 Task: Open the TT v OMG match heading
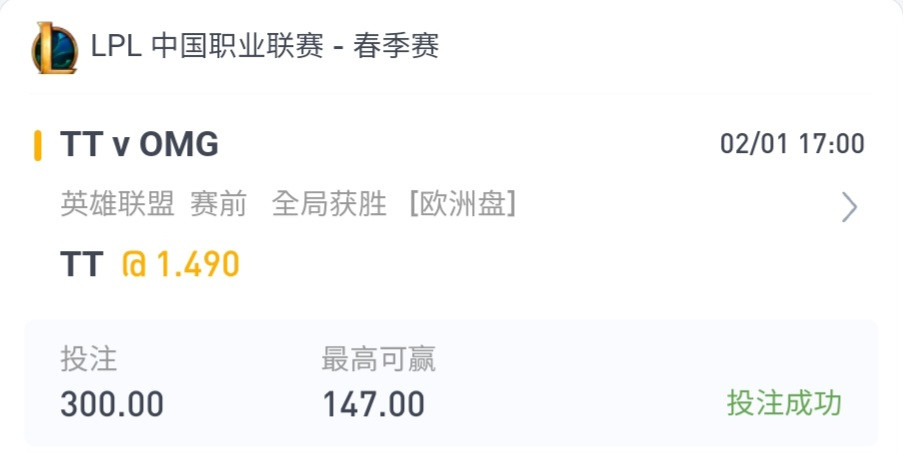click(139, 144)
